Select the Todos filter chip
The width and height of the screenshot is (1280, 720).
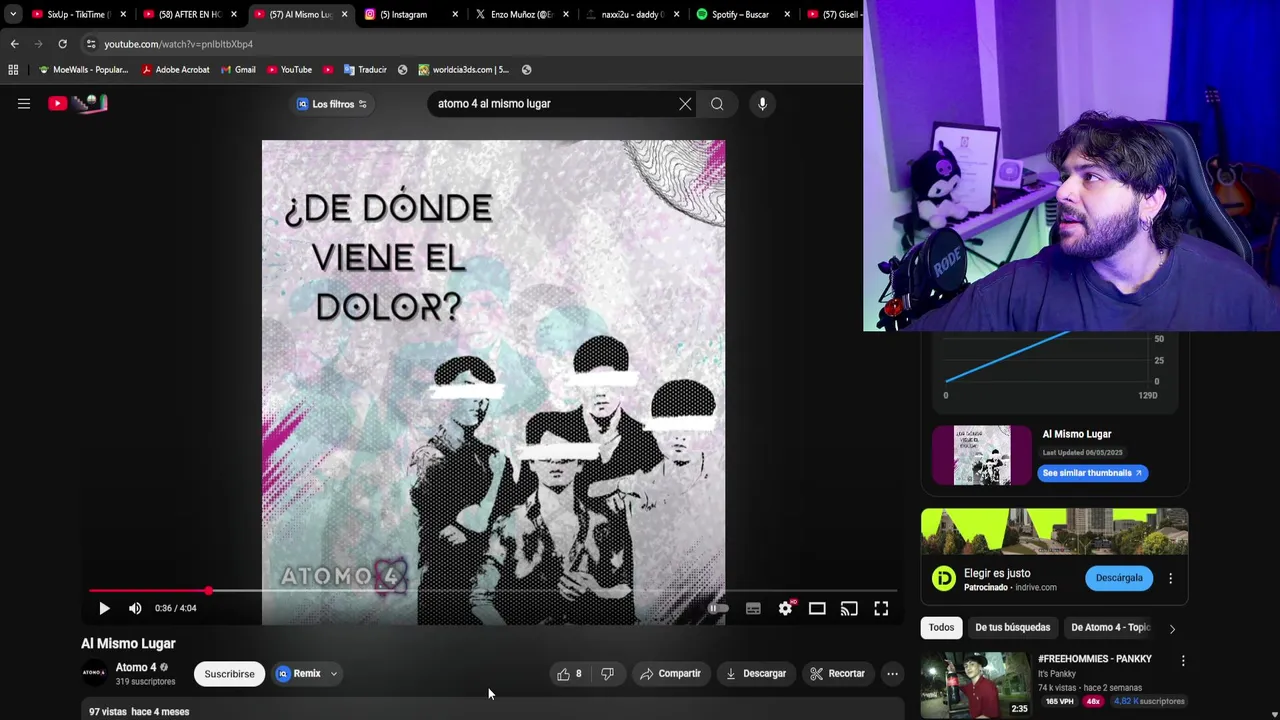pyautogui.click(x=941, y=628)
